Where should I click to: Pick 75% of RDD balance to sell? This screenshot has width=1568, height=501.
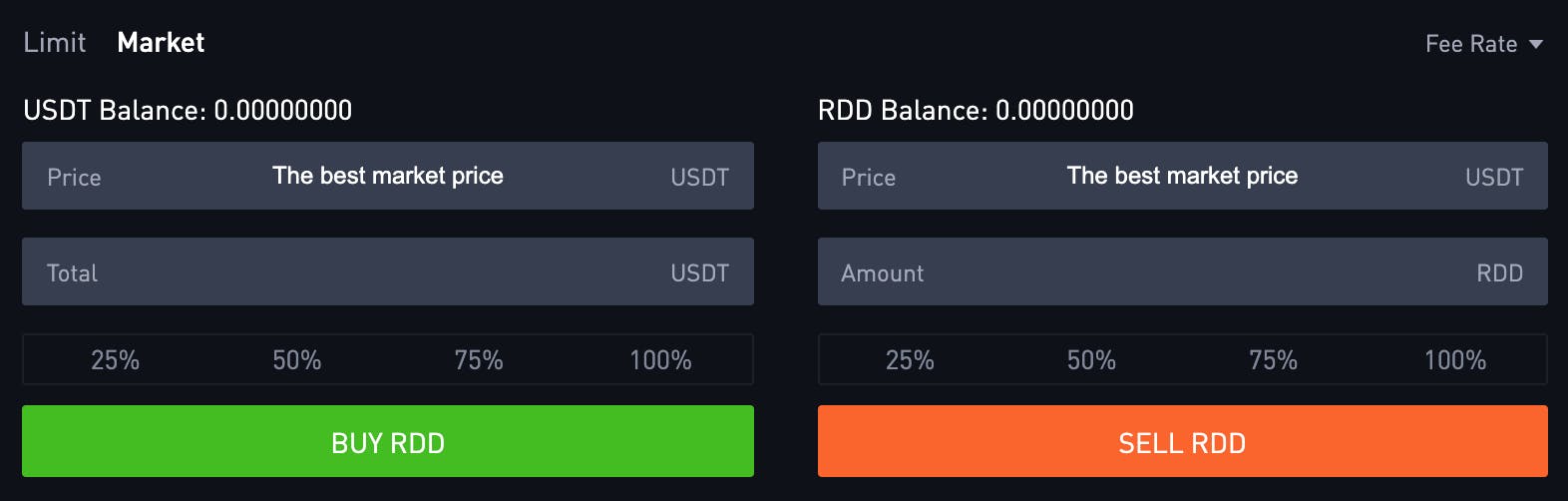pos(1273,360)
